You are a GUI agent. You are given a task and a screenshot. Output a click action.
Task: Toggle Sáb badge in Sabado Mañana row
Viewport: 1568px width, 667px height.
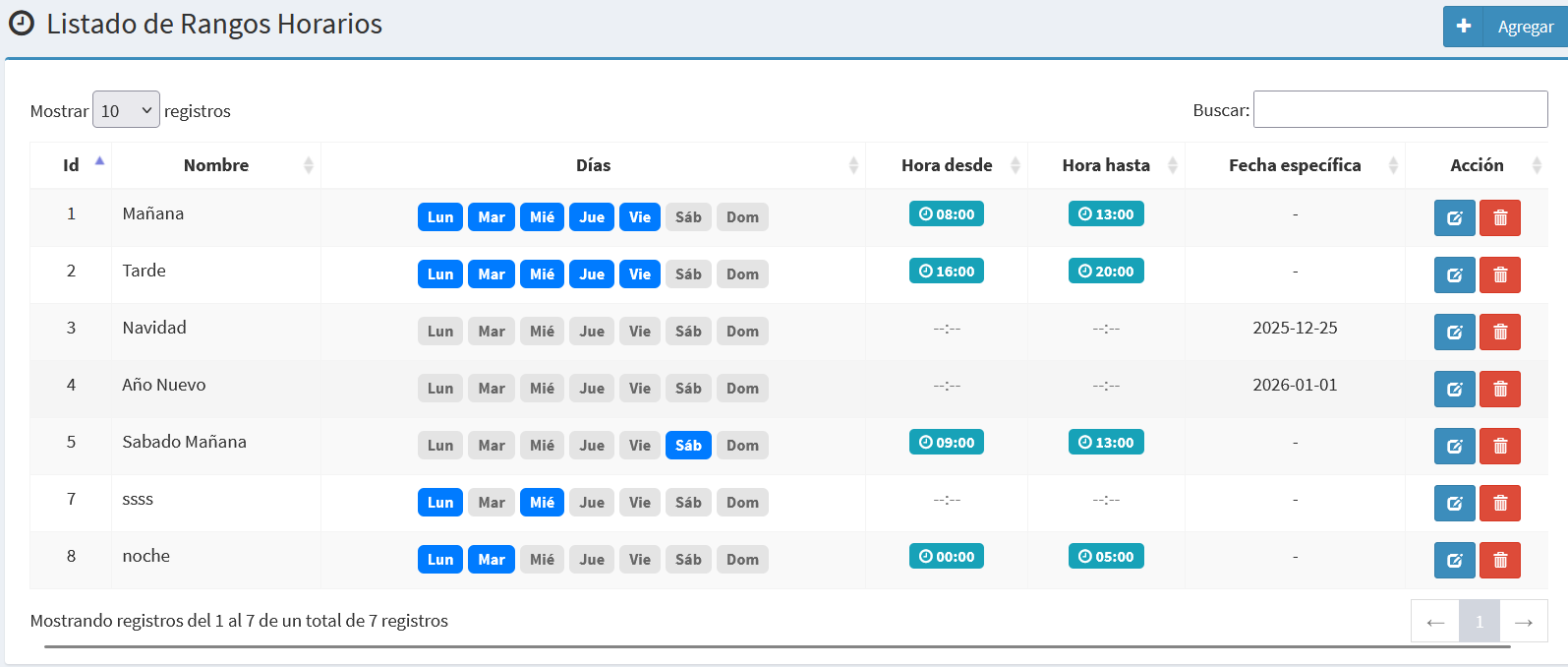688,445
